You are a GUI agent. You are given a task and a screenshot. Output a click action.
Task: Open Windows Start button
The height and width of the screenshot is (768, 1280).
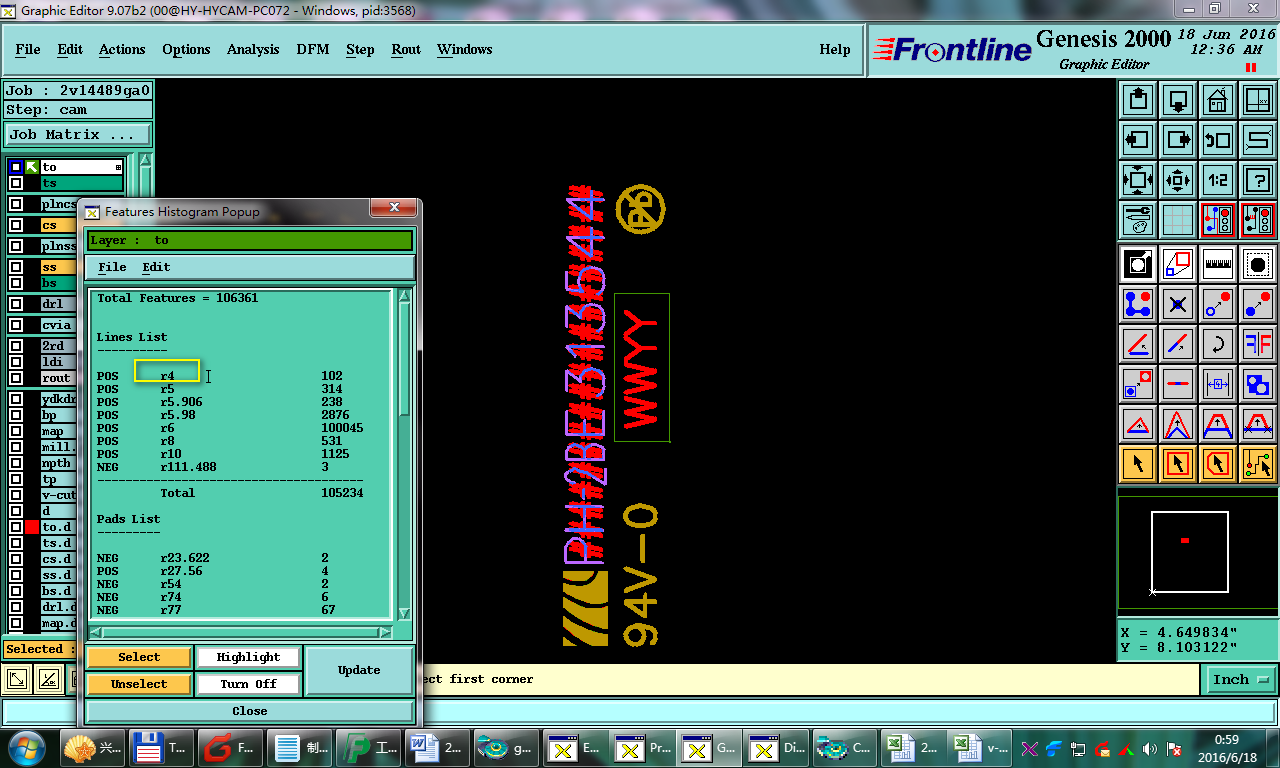click(x=28, y=747)
